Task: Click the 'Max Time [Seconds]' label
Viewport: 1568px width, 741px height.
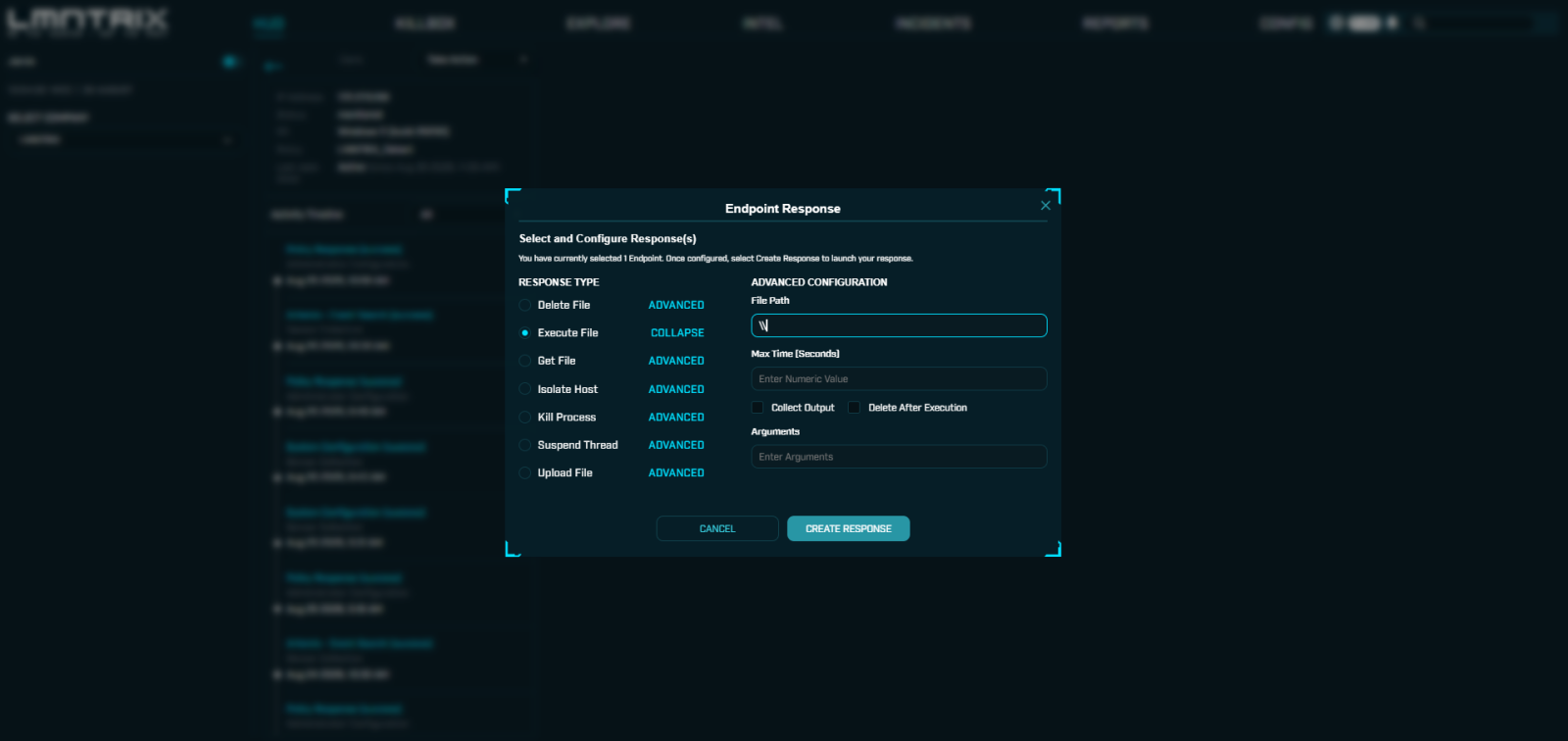Action: click(796, 354)
